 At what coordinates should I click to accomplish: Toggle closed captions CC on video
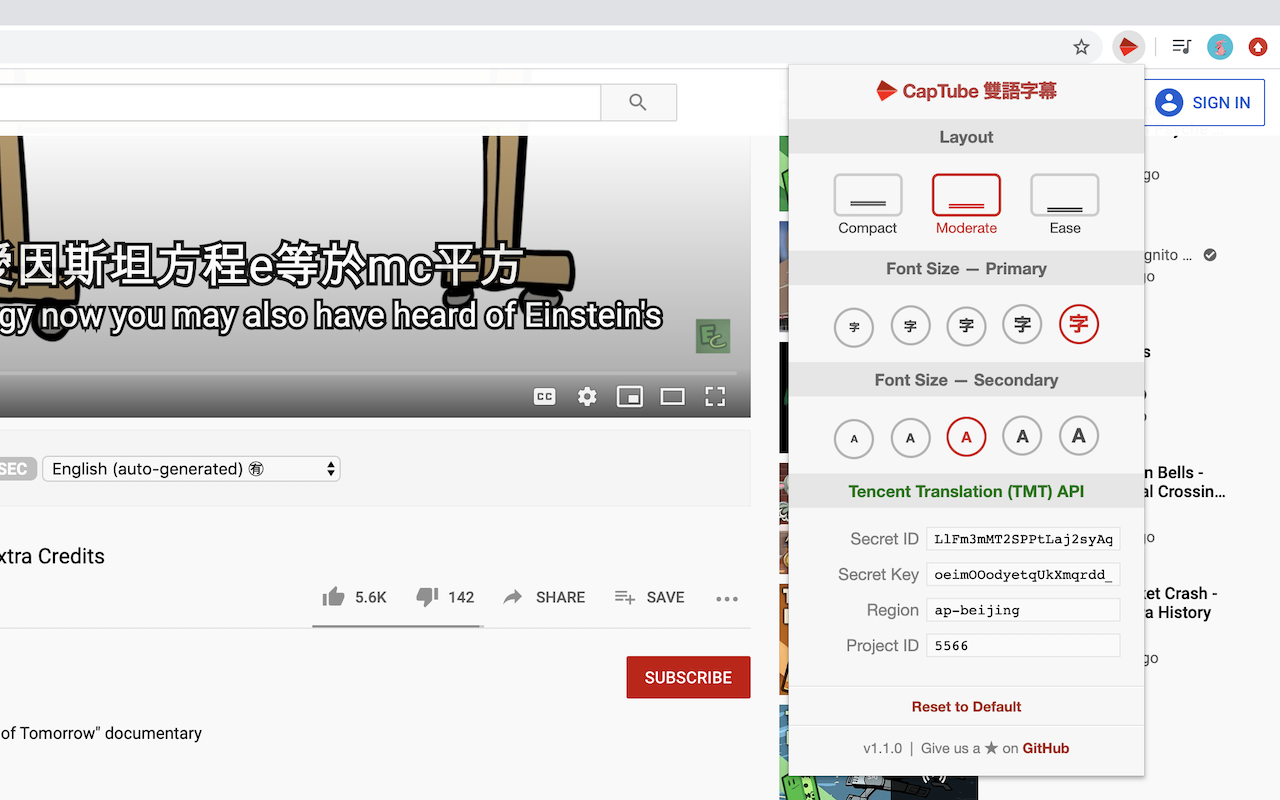pos(545,397)
